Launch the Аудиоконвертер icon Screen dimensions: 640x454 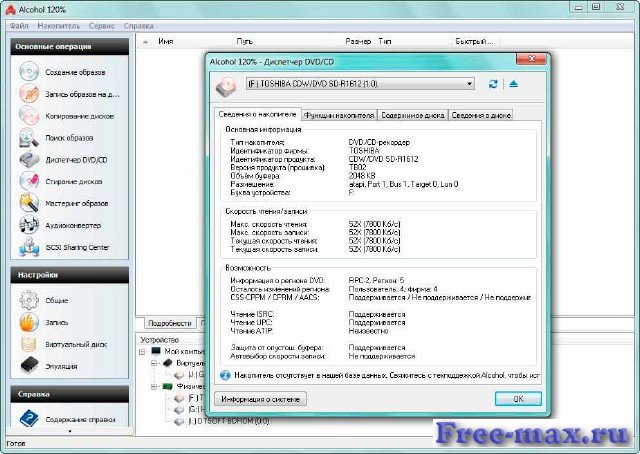[29, 225]
